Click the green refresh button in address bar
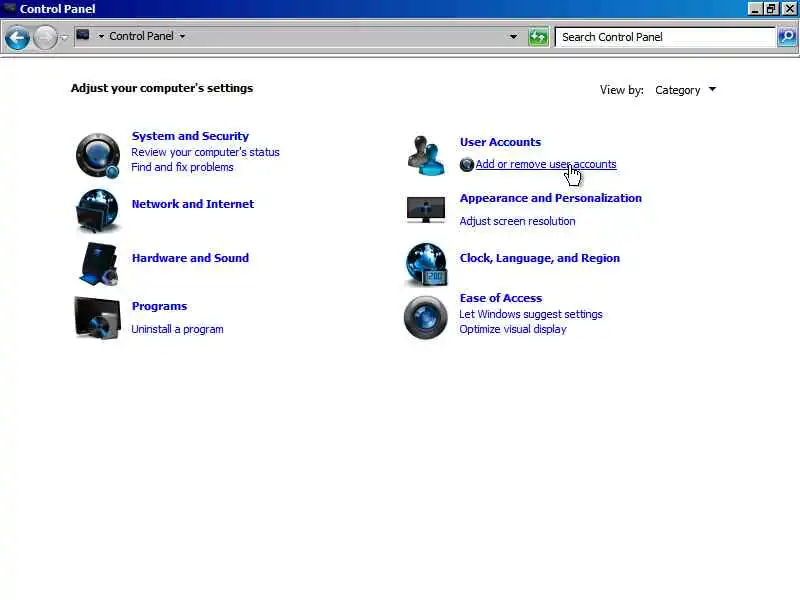The image size is (800, 600). tap(538, 37)
